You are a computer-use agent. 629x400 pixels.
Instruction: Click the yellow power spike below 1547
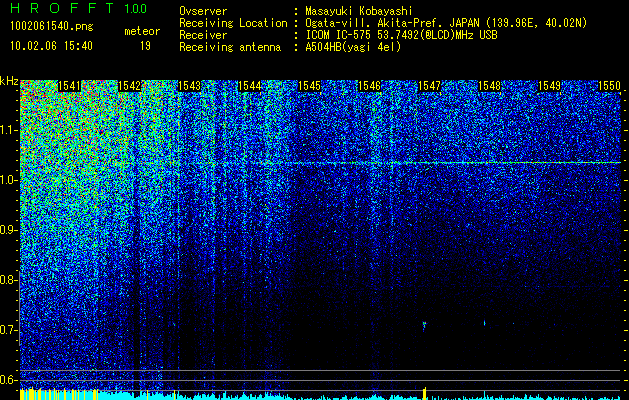tap(425, 394)
